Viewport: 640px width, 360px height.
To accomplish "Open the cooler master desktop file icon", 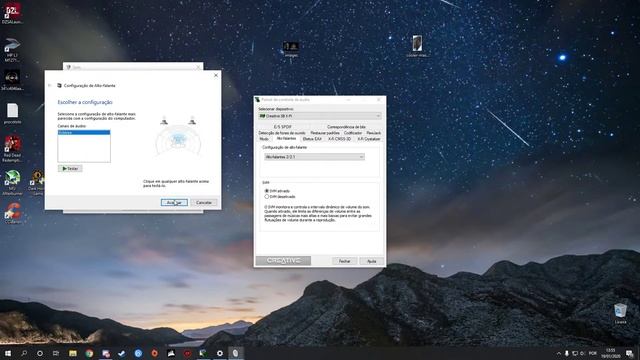I will [417, 46].
